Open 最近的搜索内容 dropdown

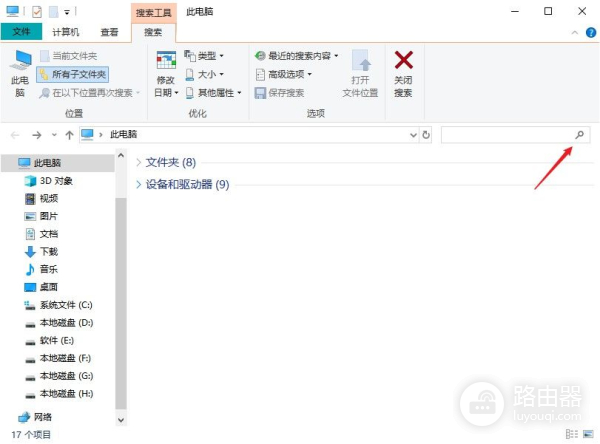pyautogui.click(x=297, y=56)
